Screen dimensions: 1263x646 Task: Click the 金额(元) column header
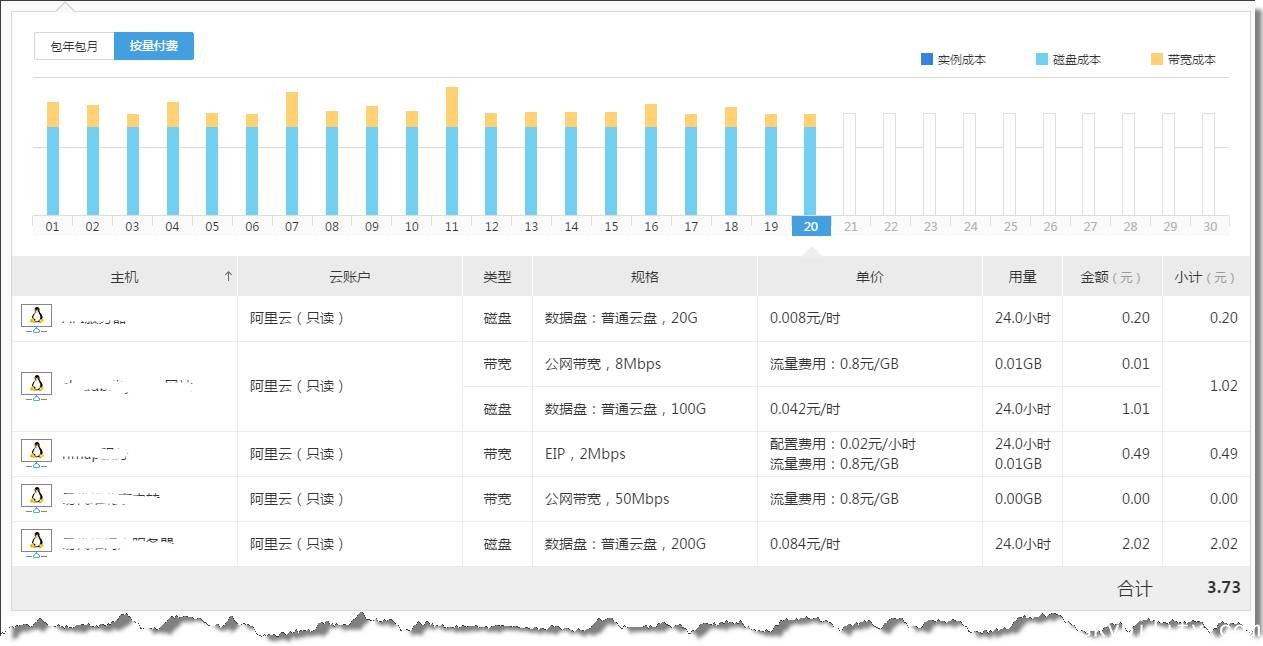click(1110, 277)
